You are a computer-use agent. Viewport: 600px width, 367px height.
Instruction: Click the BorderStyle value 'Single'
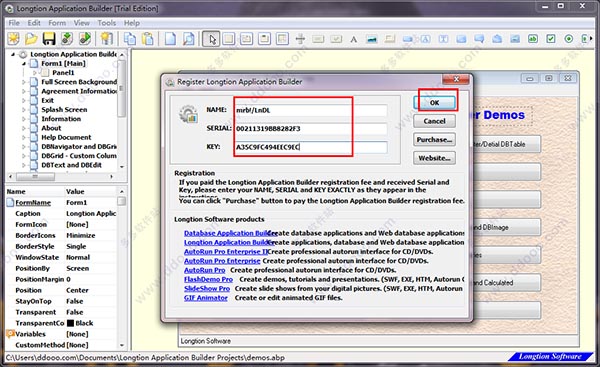click(76, 246)
